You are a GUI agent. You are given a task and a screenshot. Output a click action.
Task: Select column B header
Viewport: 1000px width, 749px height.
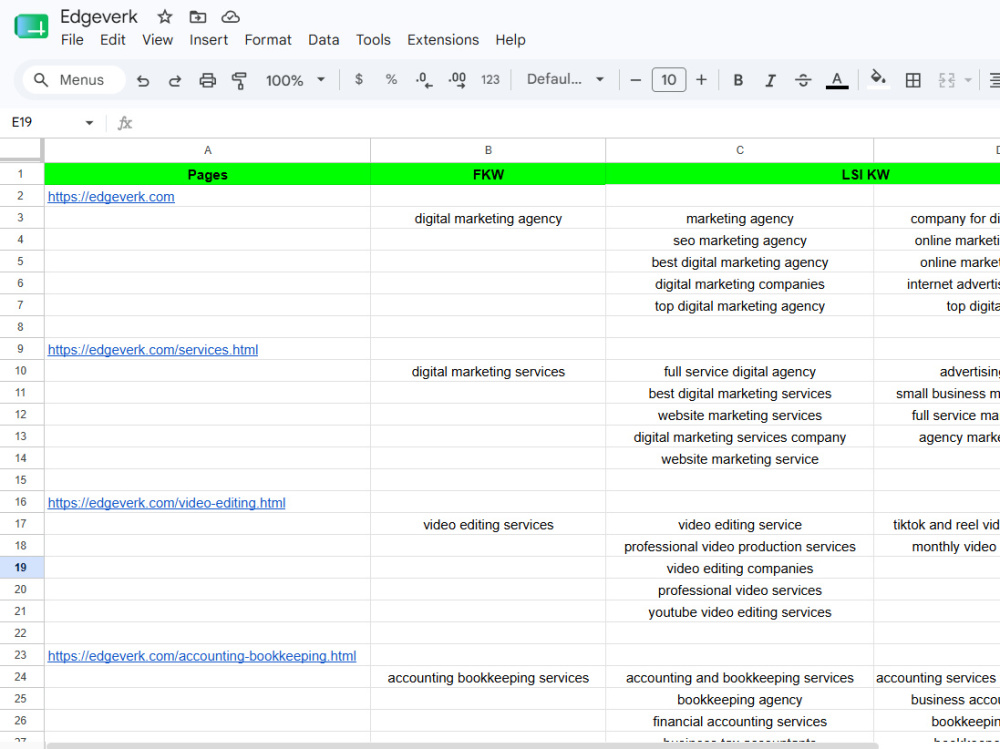tap(488, 150)
